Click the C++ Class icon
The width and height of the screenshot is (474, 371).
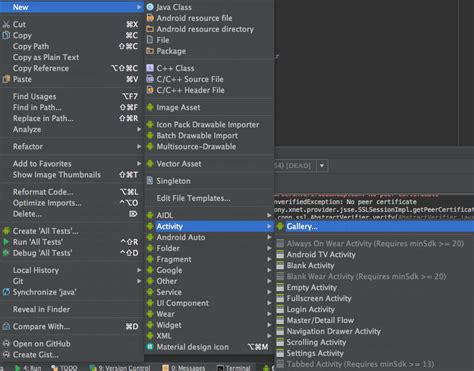(x=150, y=68)
